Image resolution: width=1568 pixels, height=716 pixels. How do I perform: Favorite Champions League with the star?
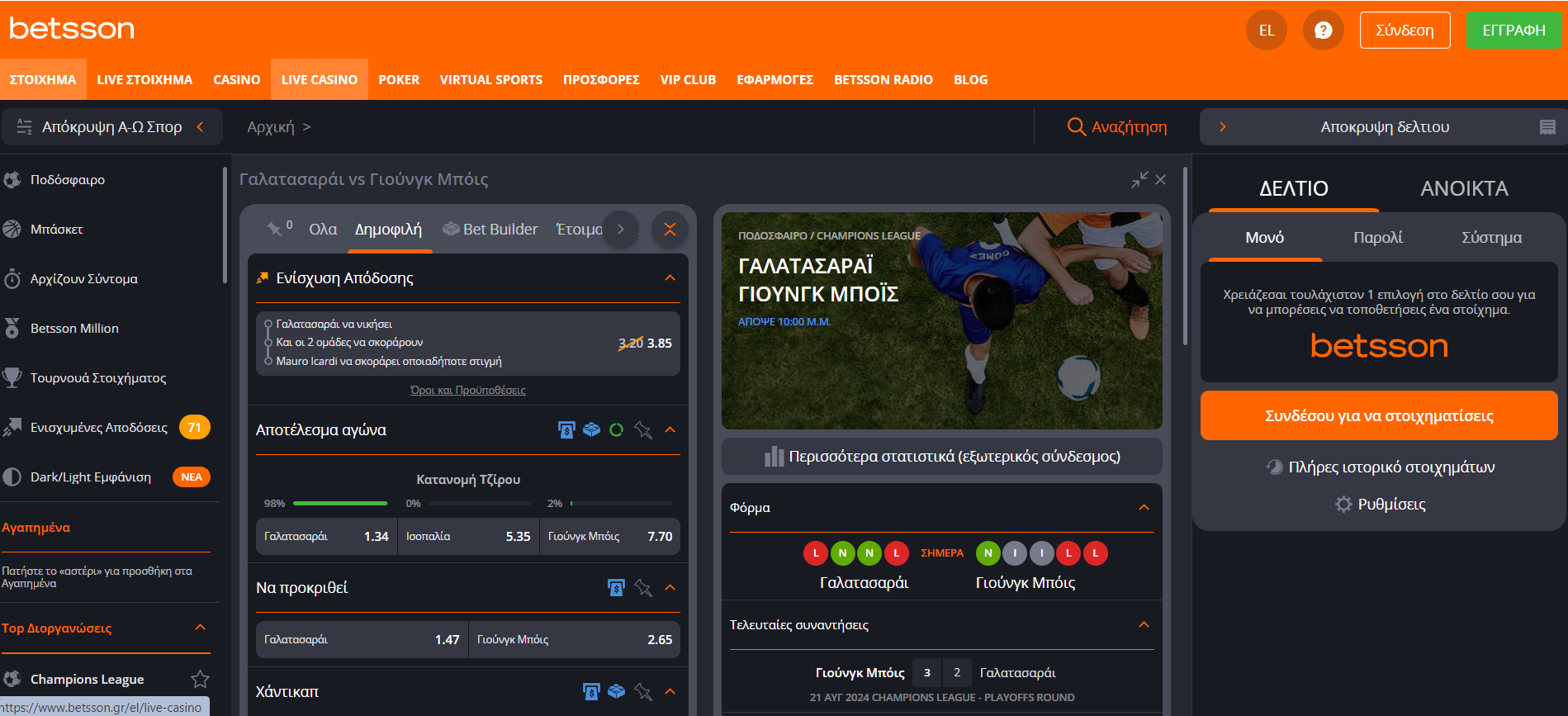[x=200, y=679]
